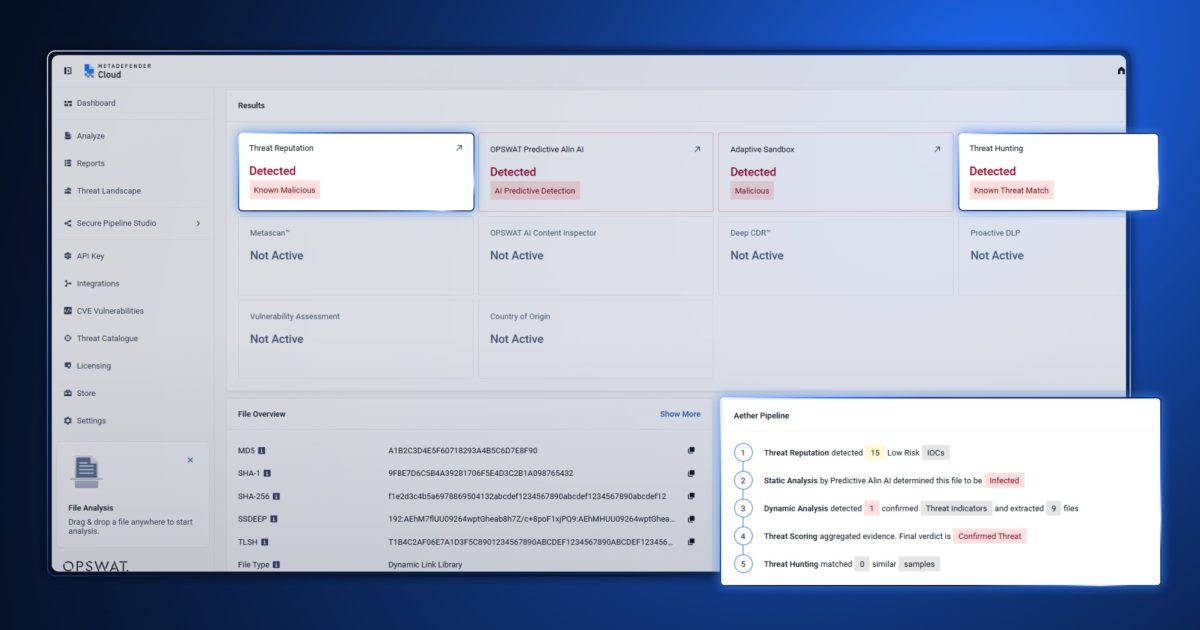This screenshot has width=1200, height=630.
Task: Click the info icon next to SSDEEP
Action: pyautogui.click(x=274, y=519)
